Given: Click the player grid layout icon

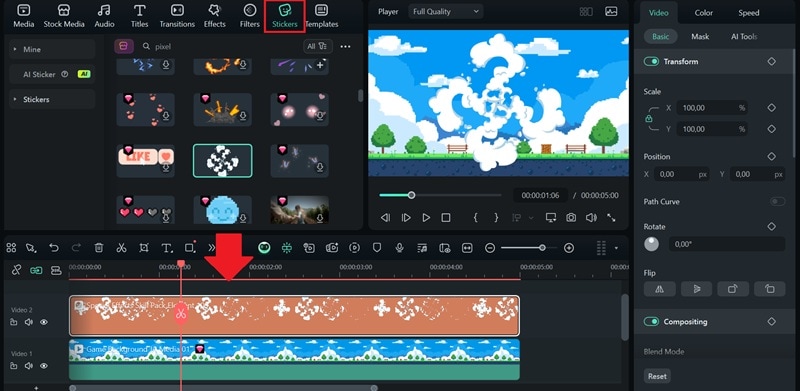Looking at the screenshot, I should coord(586,11).
